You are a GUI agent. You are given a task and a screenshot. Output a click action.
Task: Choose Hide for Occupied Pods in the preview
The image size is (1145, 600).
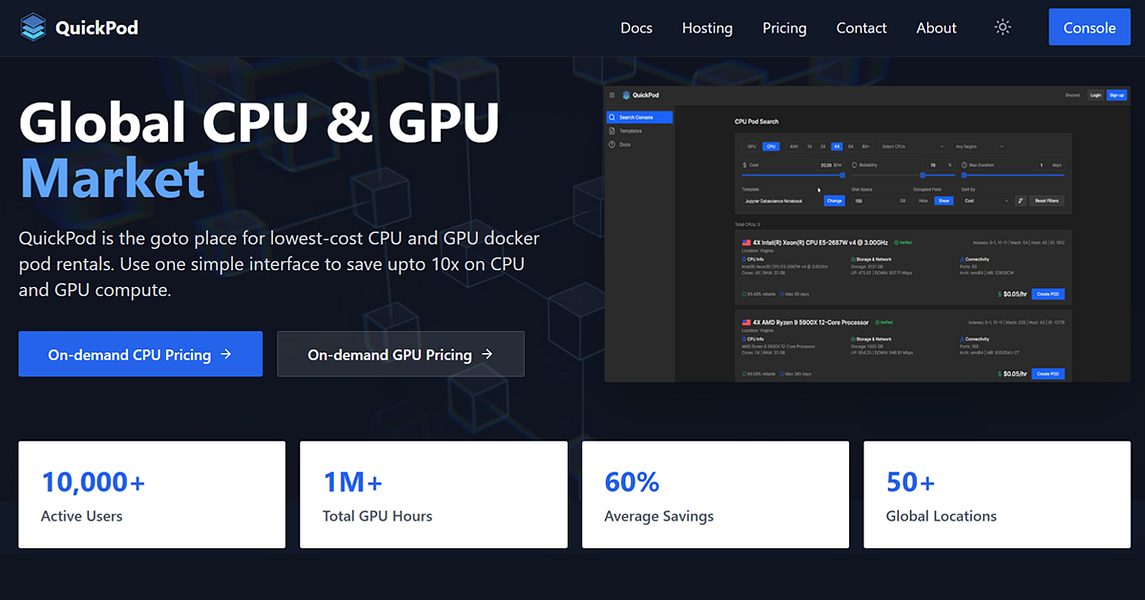924,201
